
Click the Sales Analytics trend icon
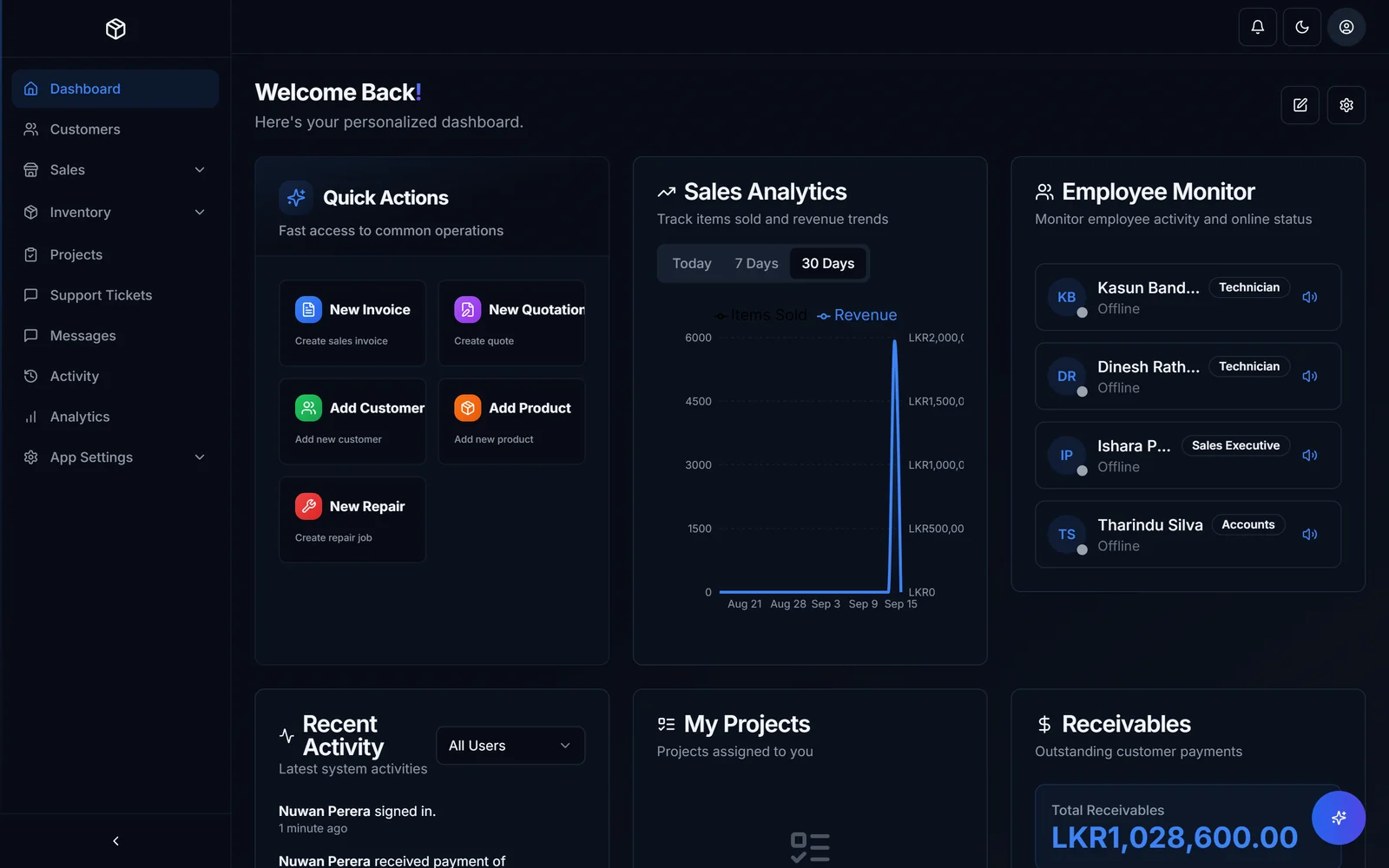(x=667, y=192)
